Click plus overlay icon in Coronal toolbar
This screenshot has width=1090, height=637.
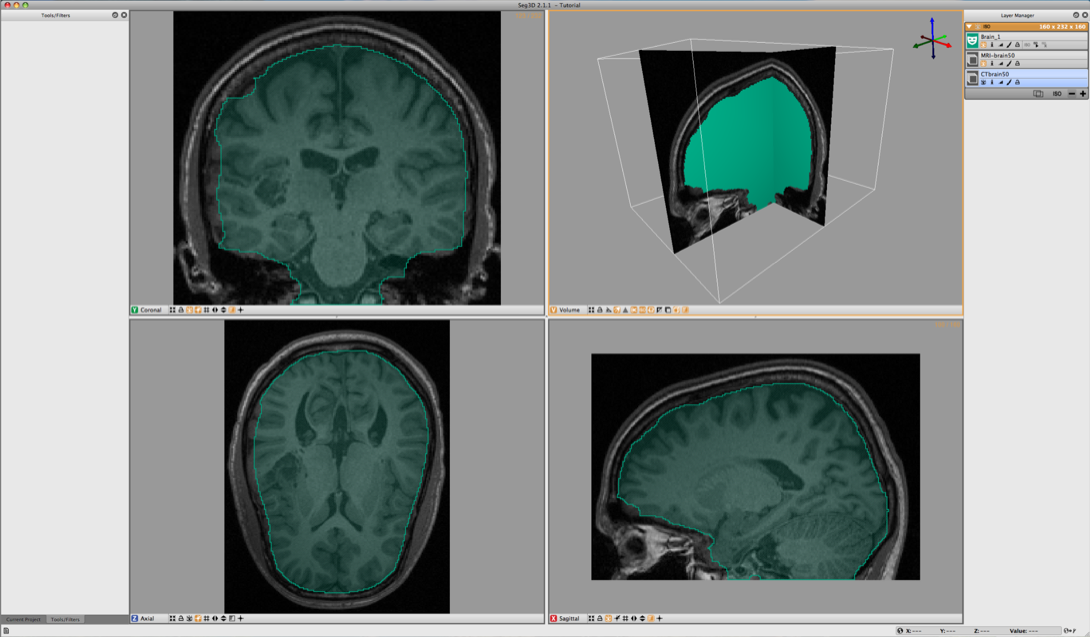pyautogui.click(x=241, y=309)
